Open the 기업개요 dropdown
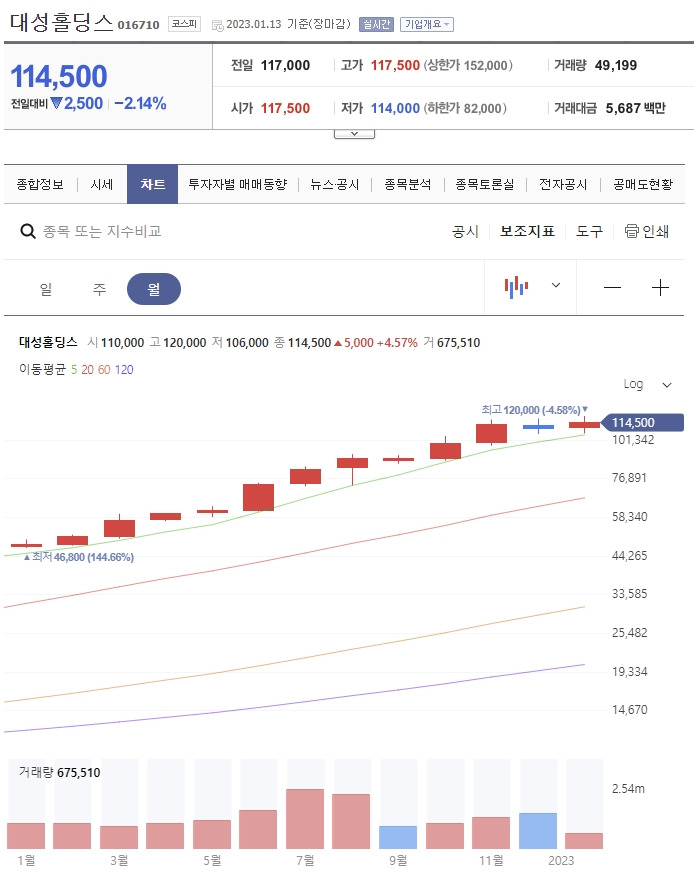Image resolution: width=694 pixels, height=875 pixels. tap(427, 25)
